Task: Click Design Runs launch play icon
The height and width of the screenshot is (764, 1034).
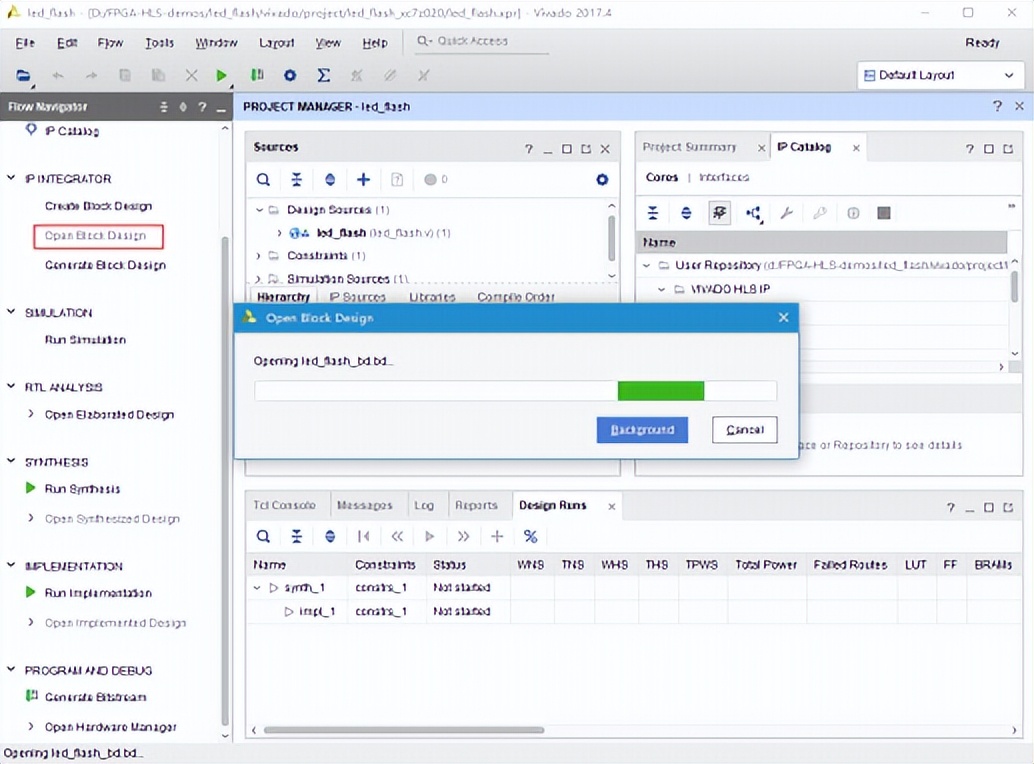Action: 430,537
